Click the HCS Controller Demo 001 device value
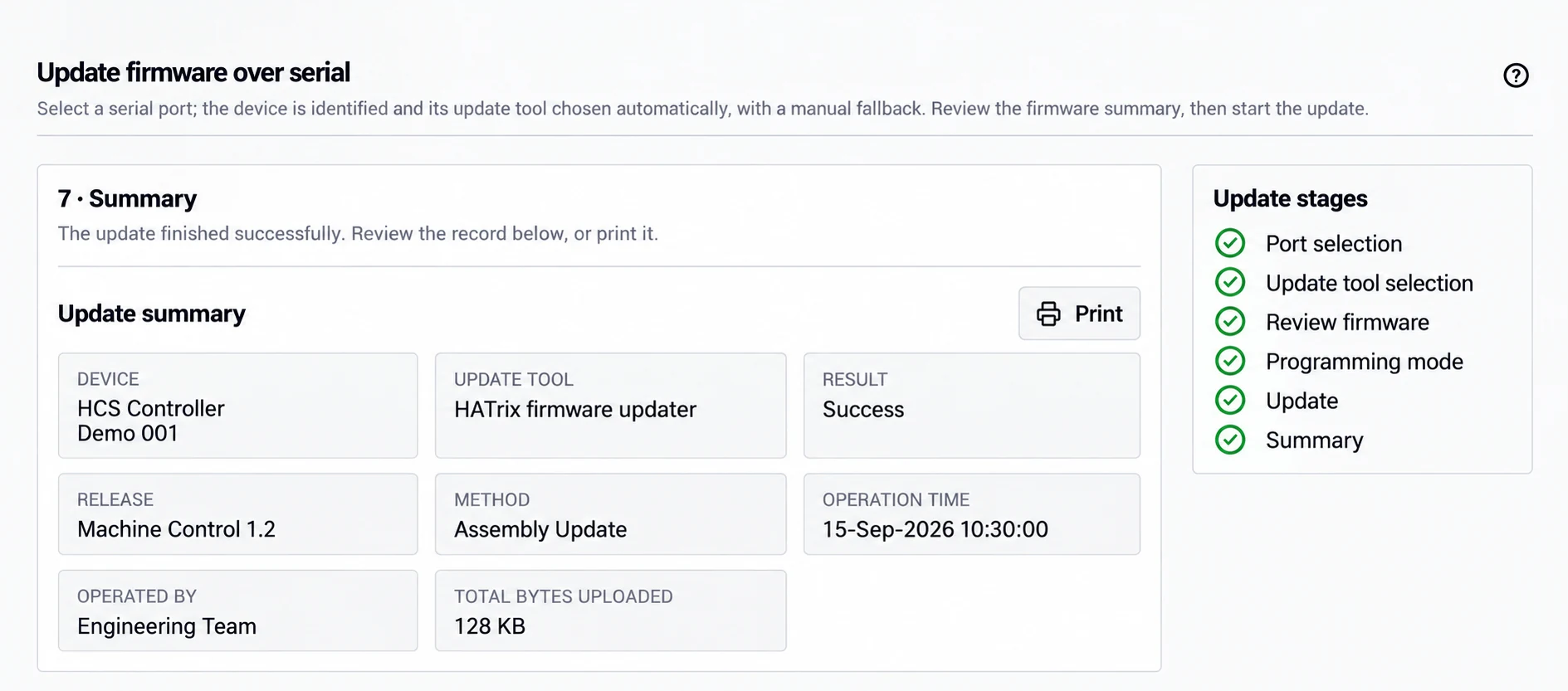Screen dimensions: 1568x691 tap(151, 421)
